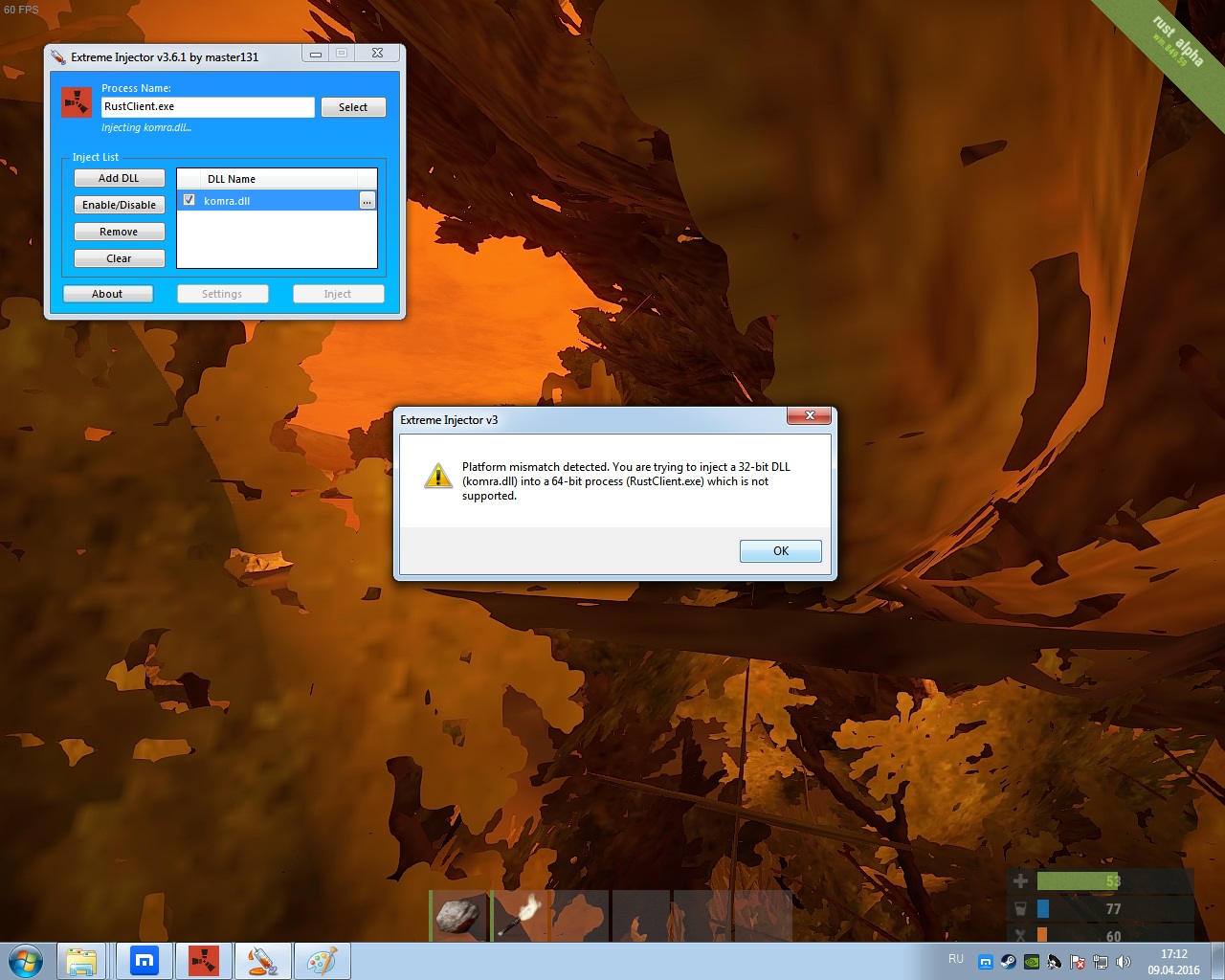Click the warning triangle icon in dialog
The width and height of the screenshot is (1225, 980).
coord(437,476)
